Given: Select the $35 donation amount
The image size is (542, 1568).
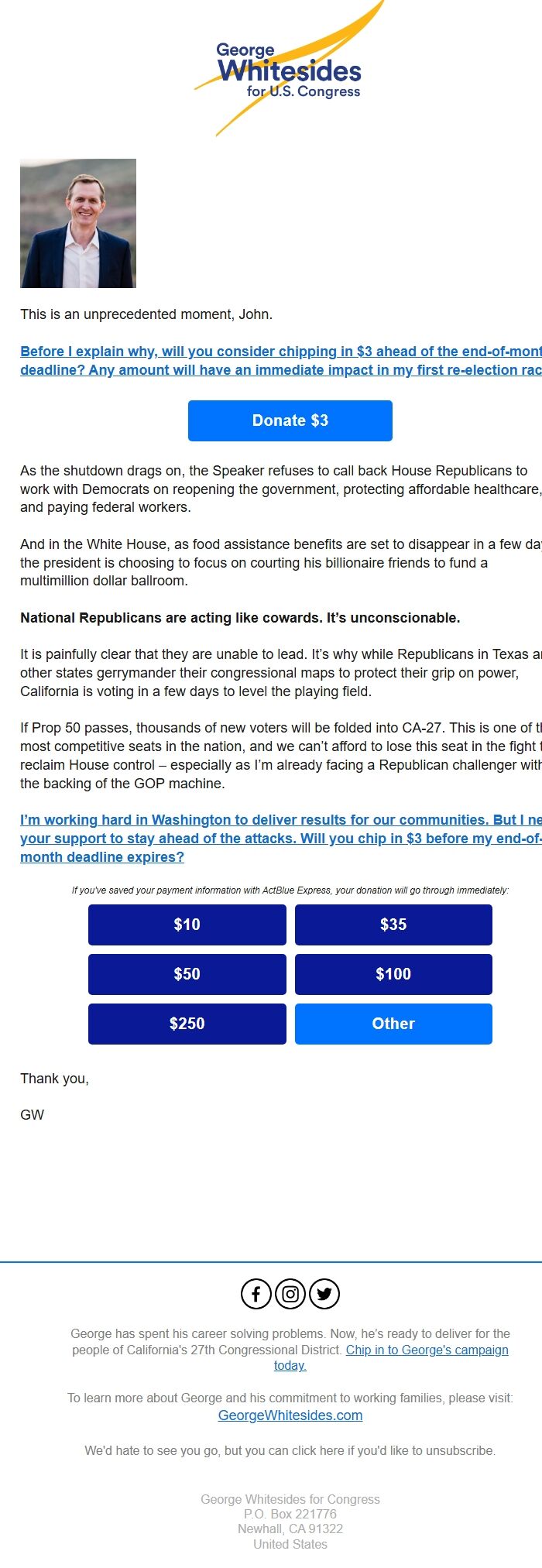Looking at the screenshot, I should point(393,925).
